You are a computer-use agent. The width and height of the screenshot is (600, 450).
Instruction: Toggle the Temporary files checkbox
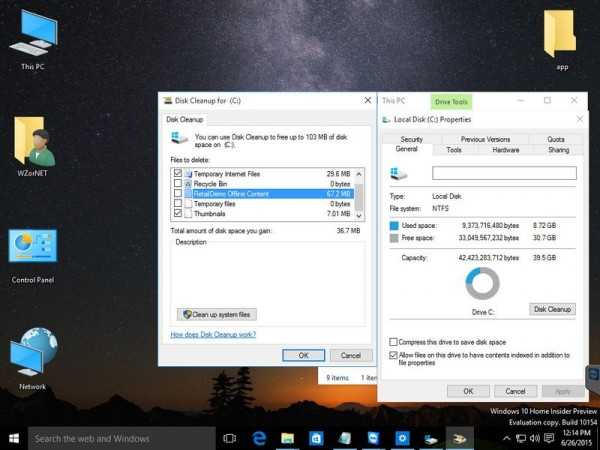coord(178,204)
